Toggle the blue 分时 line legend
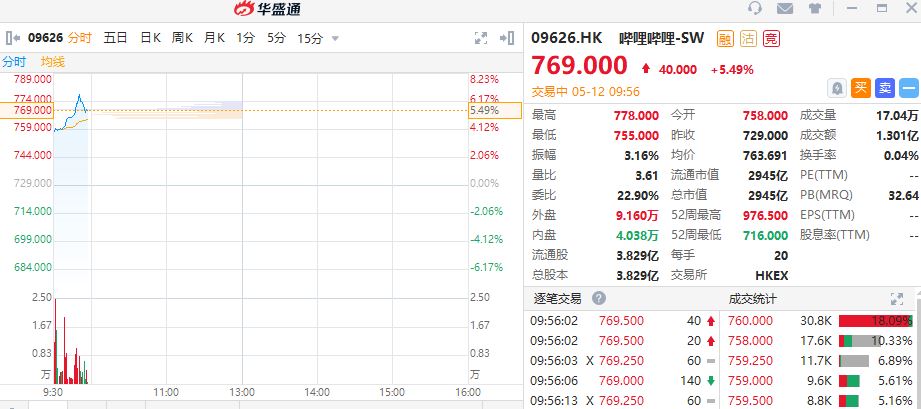The width and height of the screenshot is (921, 409). coord(15,62)
